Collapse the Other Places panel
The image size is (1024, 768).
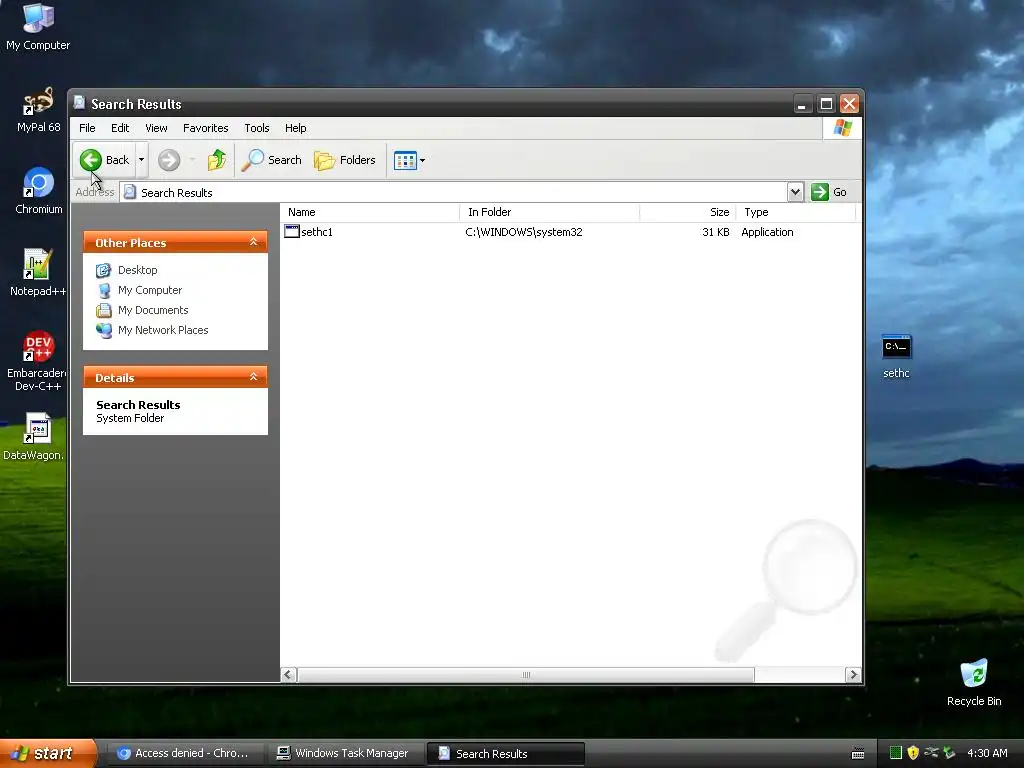click(253, 242)
